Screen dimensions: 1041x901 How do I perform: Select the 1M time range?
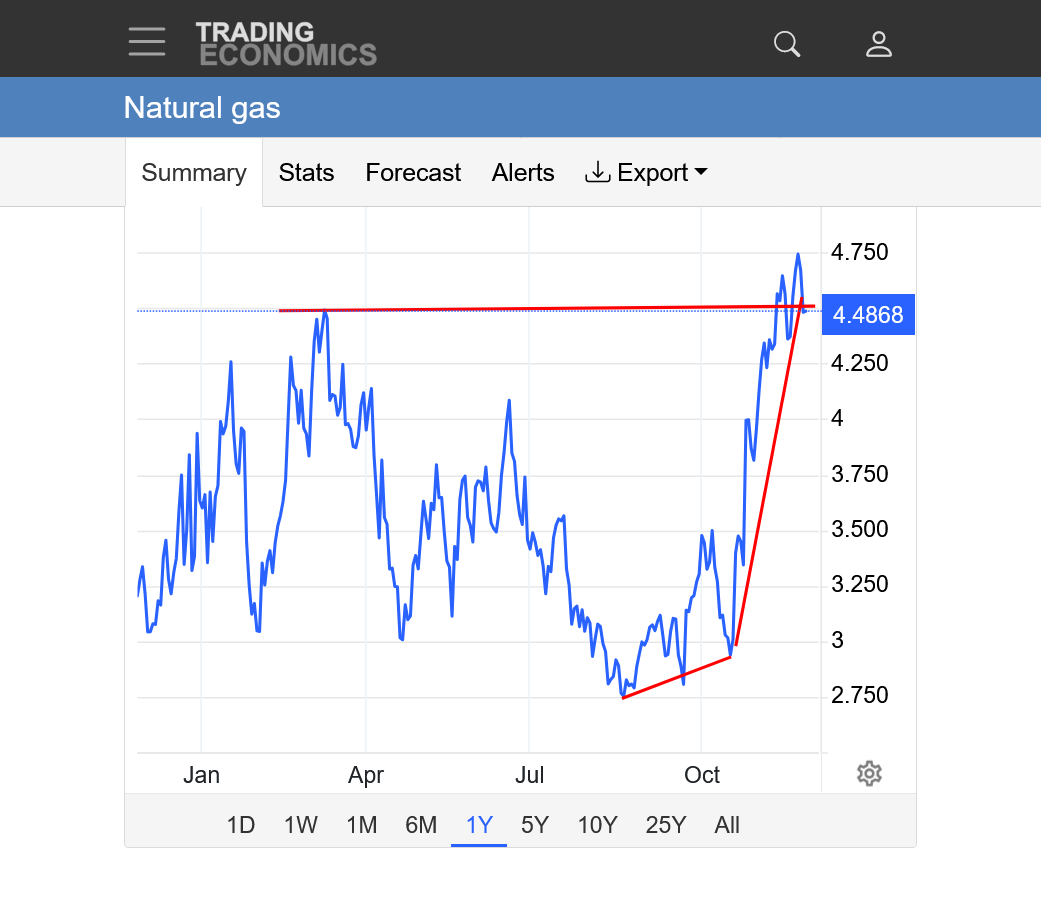pos(361,825)
